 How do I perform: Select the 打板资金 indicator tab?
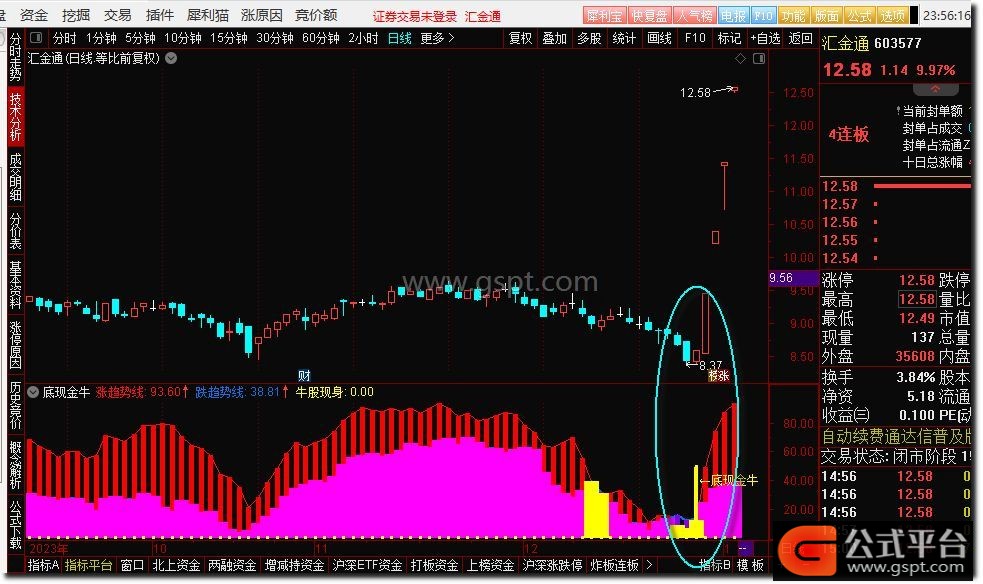pyautogui.click(x=434, y=565)
